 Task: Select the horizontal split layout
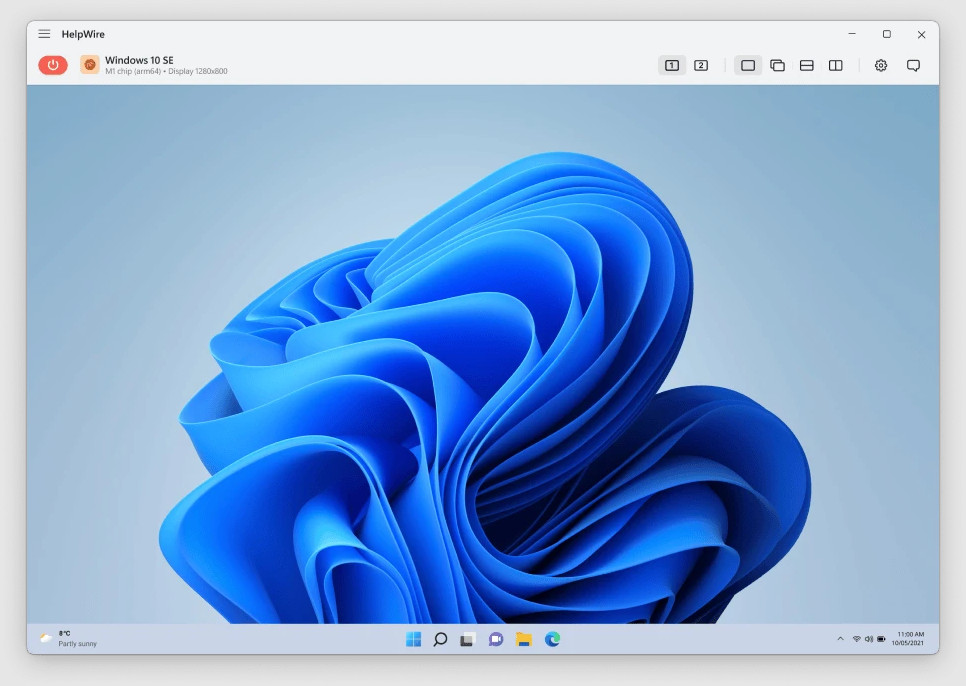(806, 65)
